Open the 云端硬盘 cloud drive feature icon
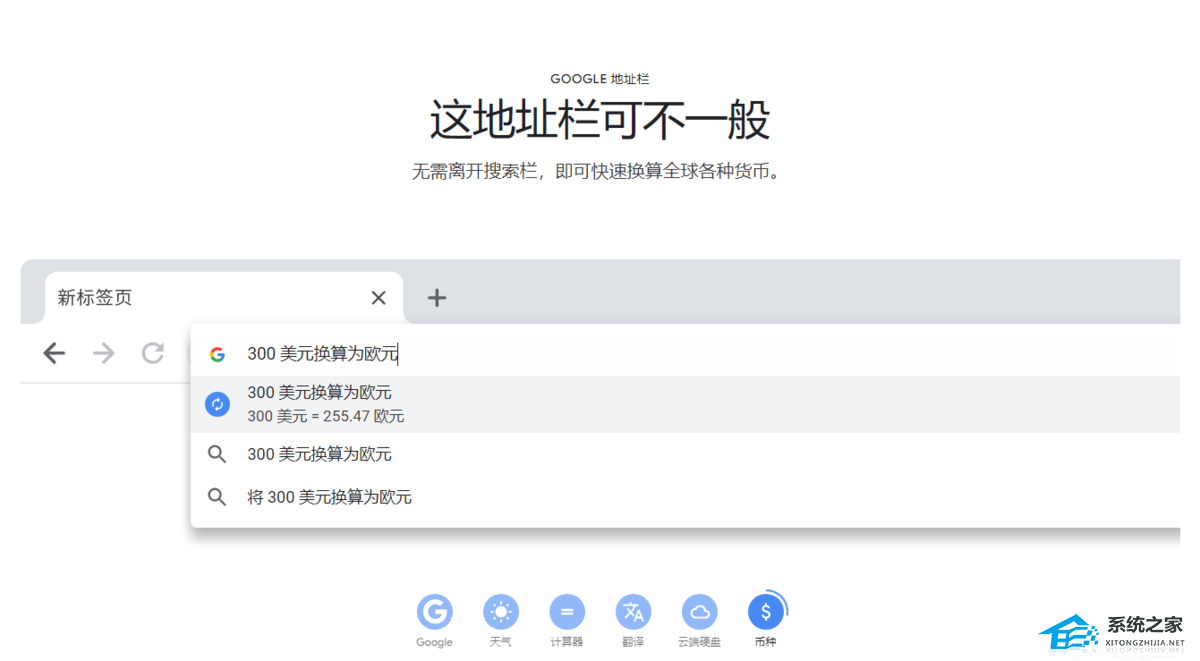Image resolution: width=1200 pixels, height=661 pixels. click(x=700, y=612)
